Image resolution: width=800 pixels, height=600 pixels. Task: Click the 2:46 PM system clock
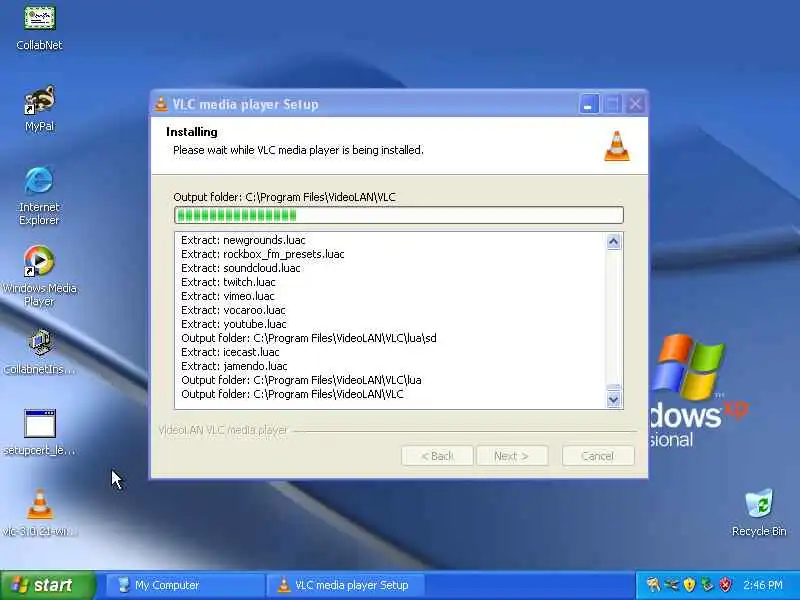pyautogui.click(x=763, y=585)
